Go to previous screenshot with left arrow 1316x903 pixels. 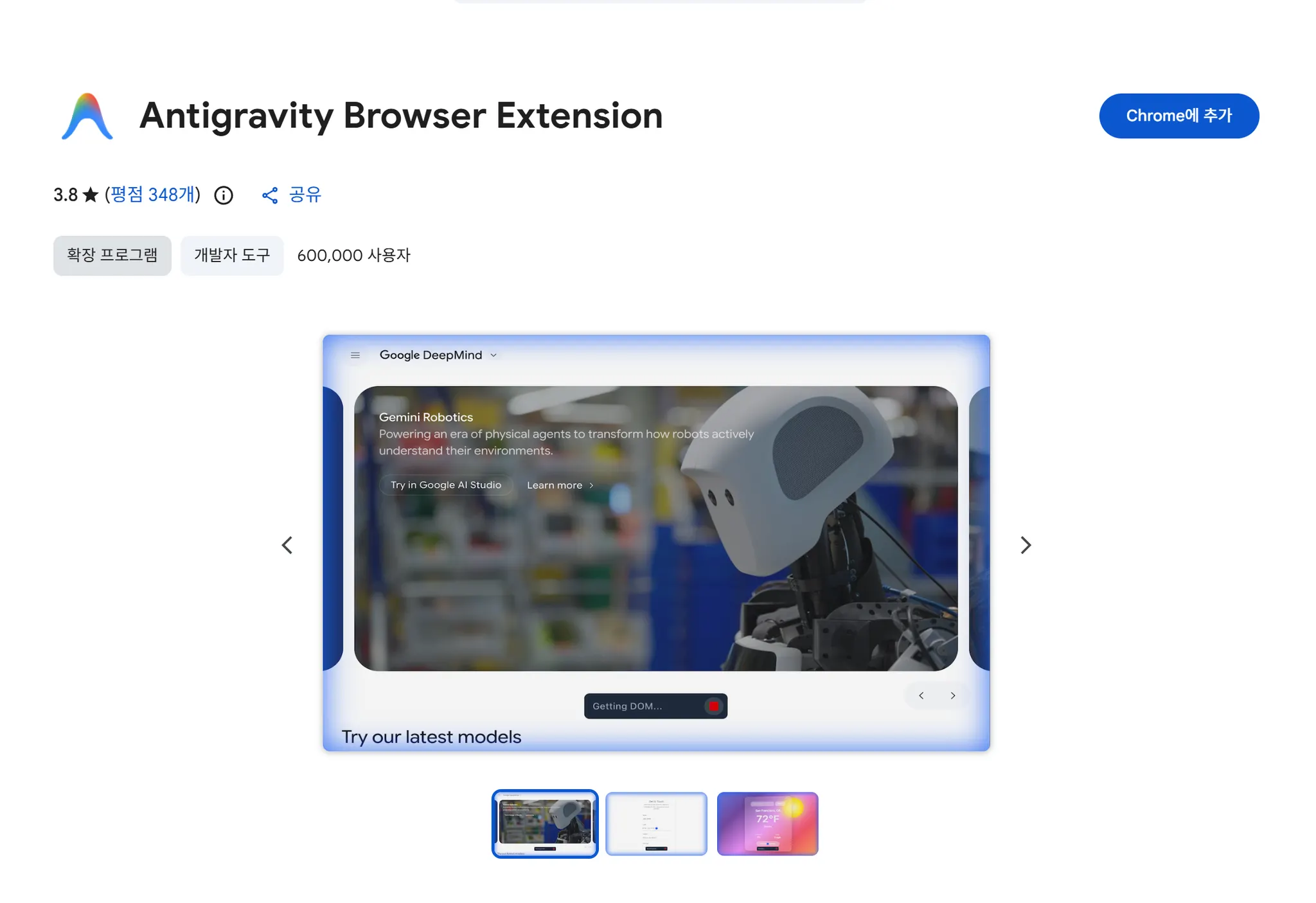[287, 545]
